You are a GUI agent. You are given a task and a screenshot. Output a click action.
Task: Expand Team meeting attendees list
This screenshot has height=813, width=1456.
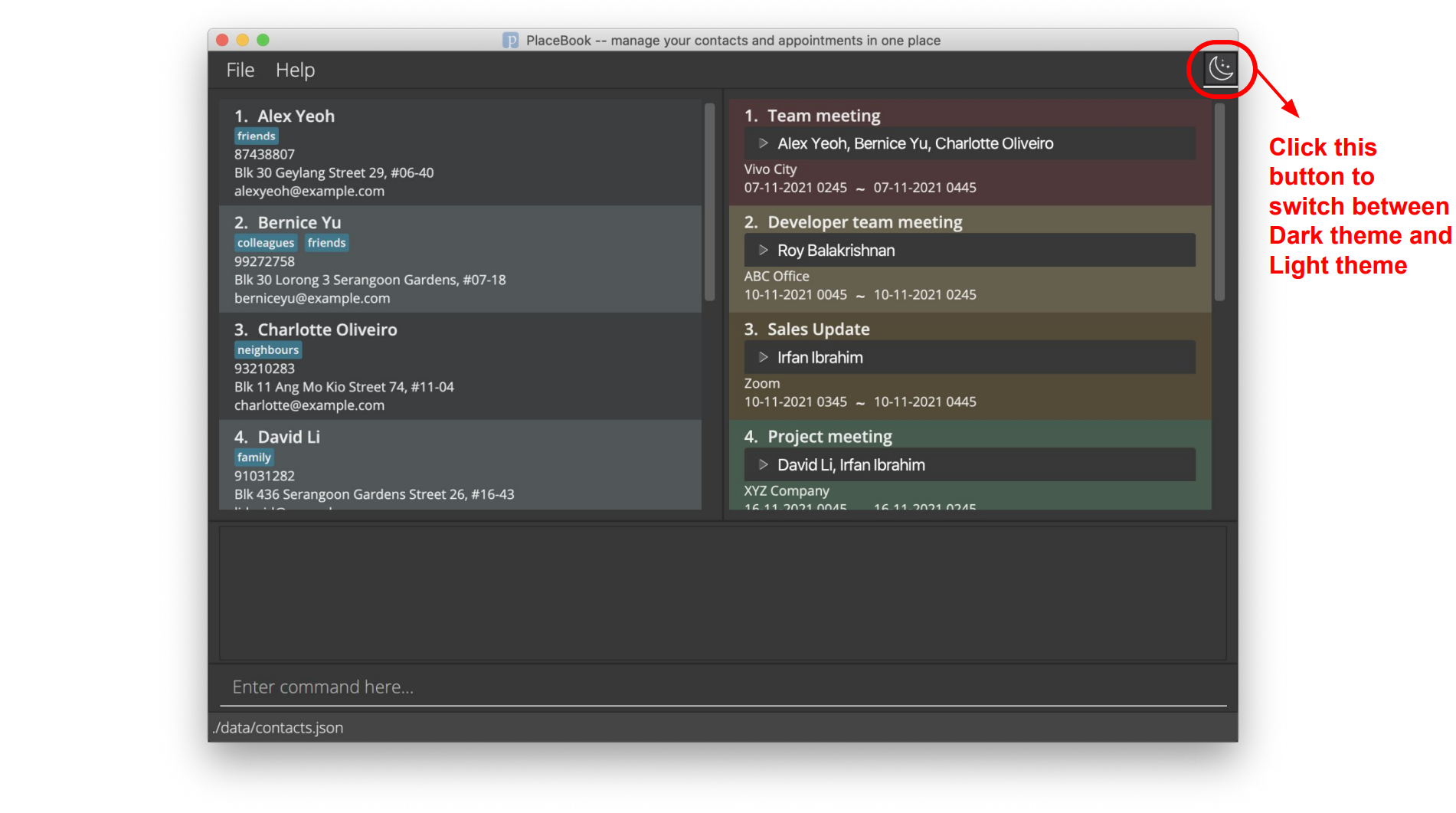tap(764, 143)
